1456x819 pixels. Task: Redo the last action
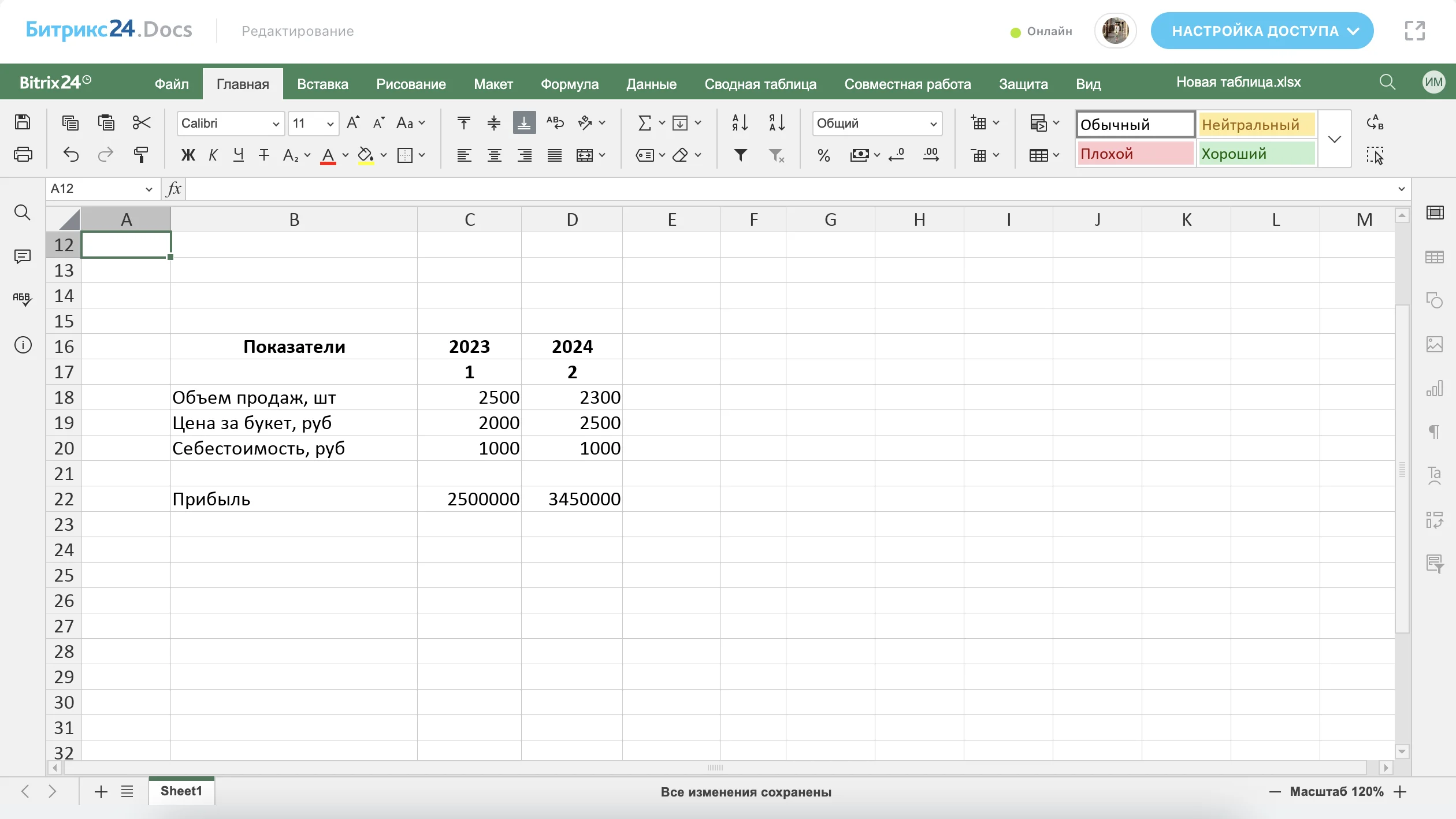pos(106,155)
